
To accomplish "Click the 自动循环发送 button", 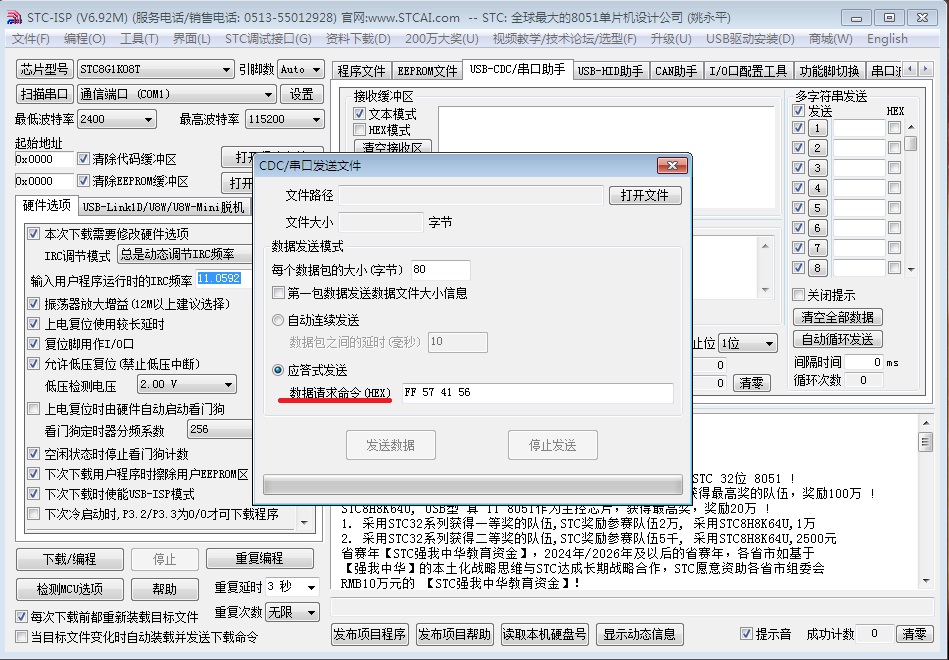I will coord(838,339).
